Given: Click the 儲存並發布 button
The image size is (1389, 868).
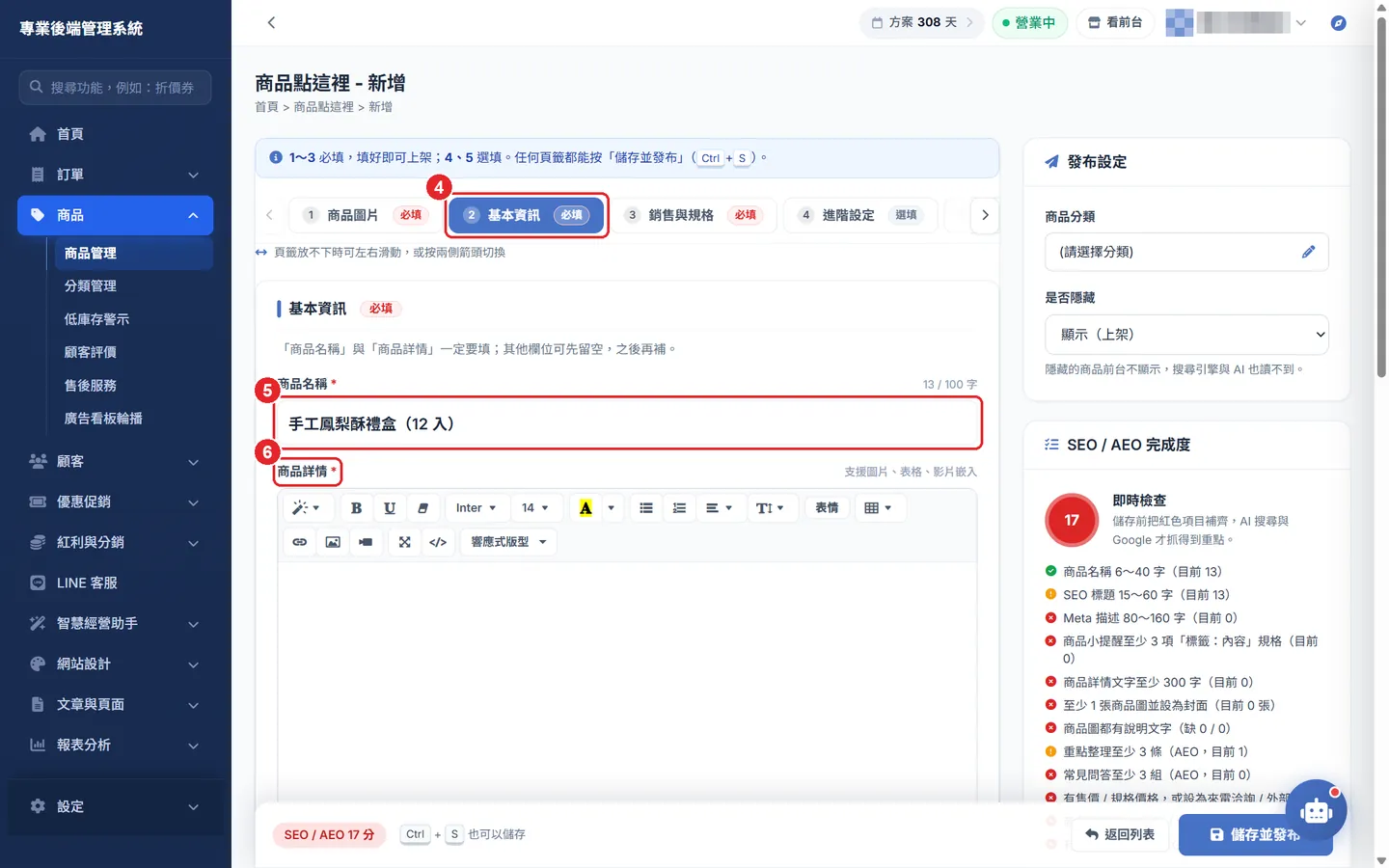Looking at the screenshot, I should point(1255,834).
